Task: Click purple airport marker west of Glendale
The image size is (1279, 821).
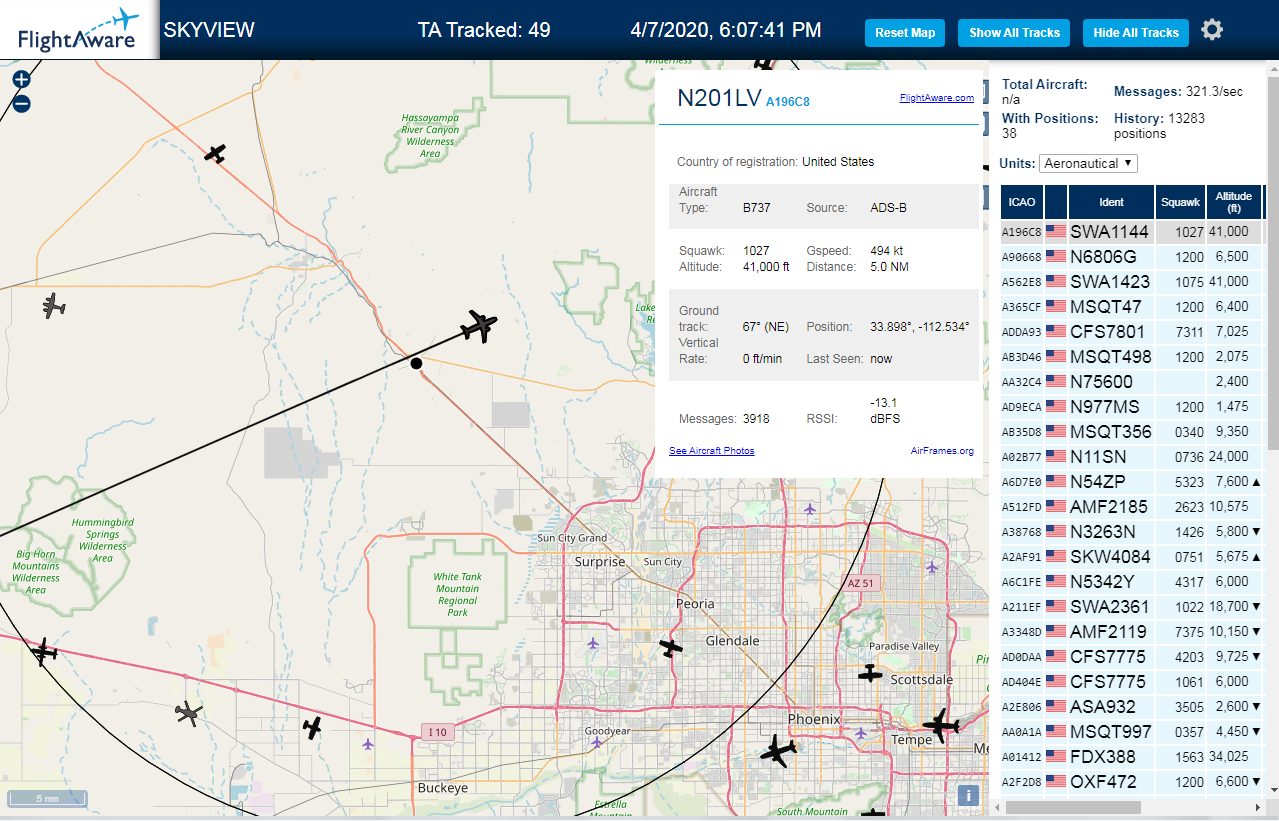Action: click(594, 642)
